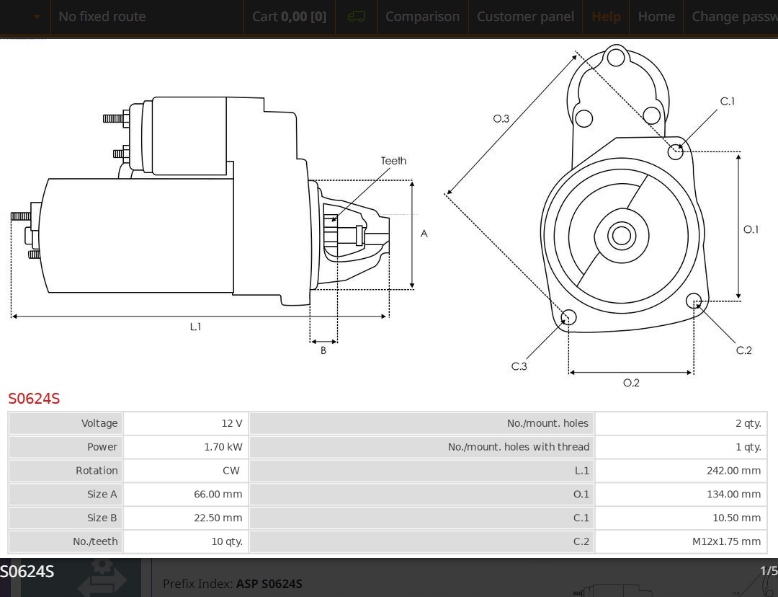Screen dimensions: 778x597
Task: Open the delivery truck icon in top bar
Action: (356, 17)
